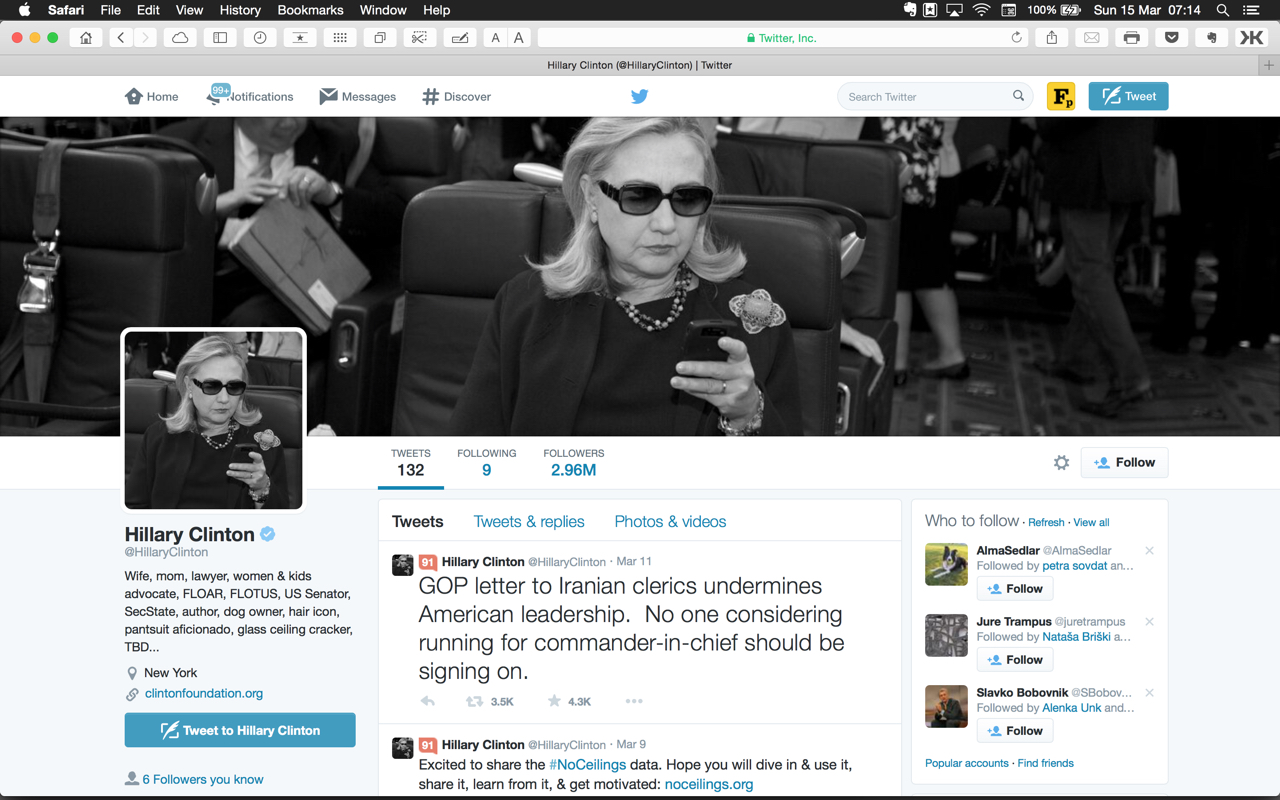
Task: Open Wi-Fi status menu
Action: coord(982,10)
